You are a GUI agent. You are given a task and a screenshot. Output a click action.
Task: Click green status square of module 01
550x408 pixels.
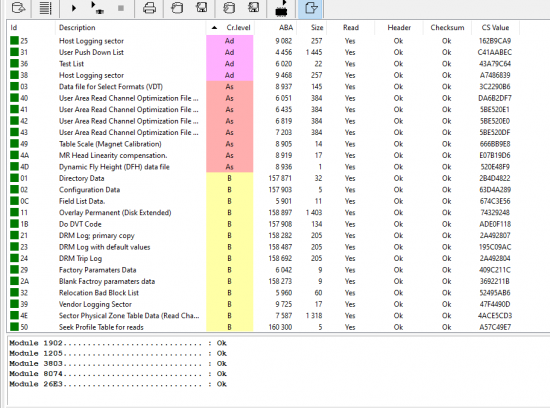point(14,178)
